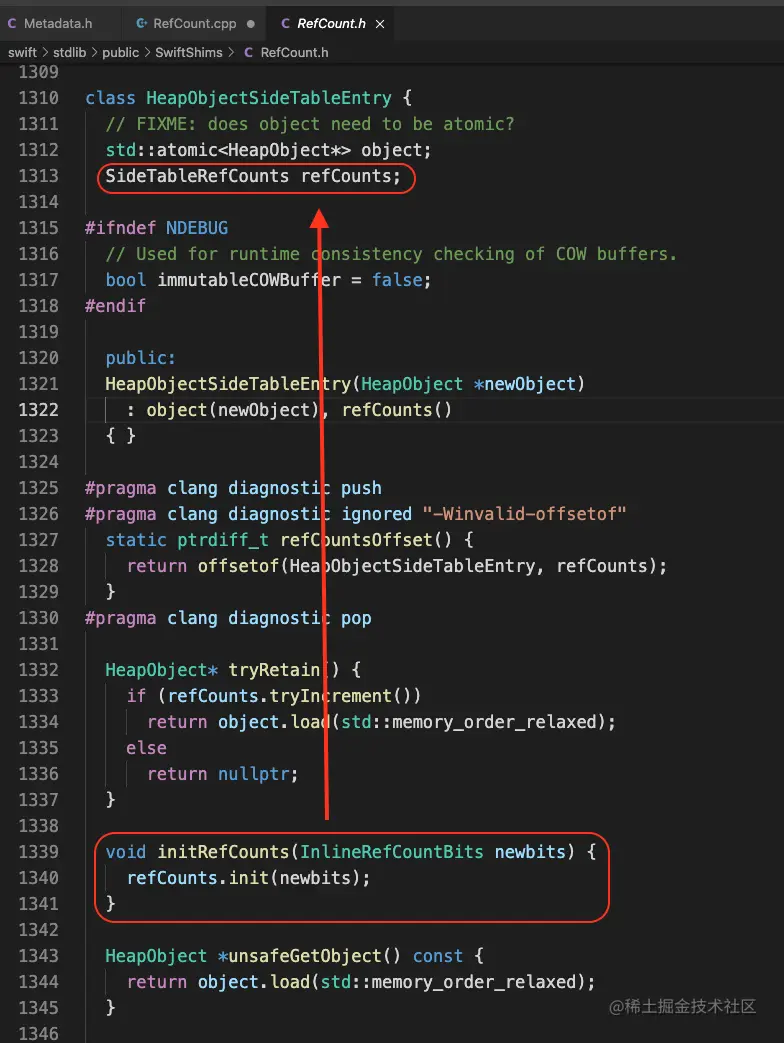Click the public: access specifier
This screenshot has width=784, height=1043.
(x=140, y=358)
